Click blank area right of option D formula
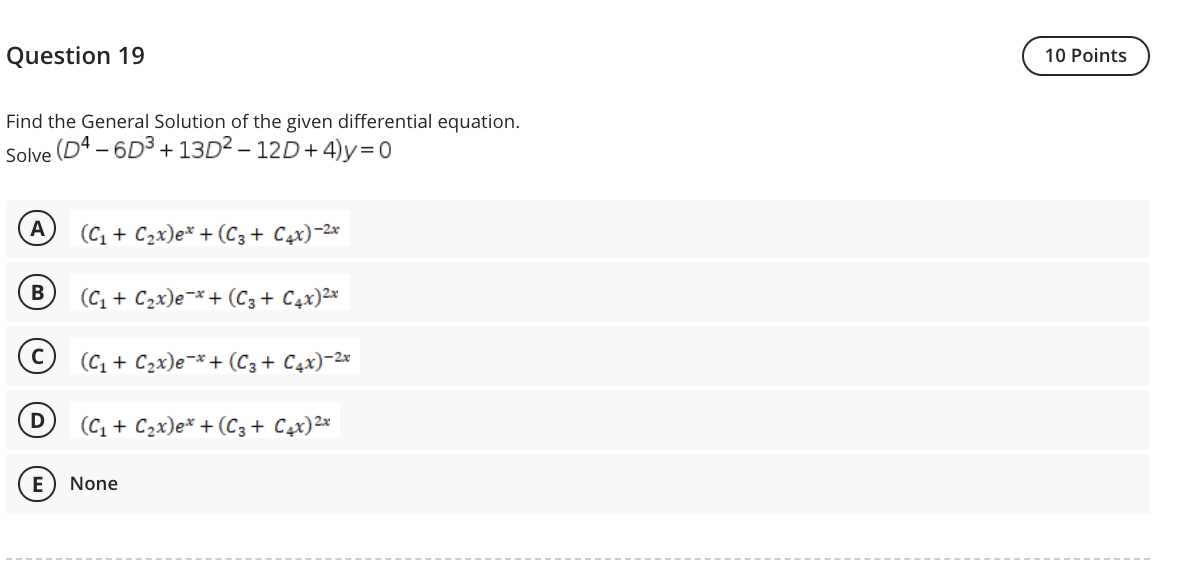Viewport: 1186px width, 576px height. pos(744,421)
